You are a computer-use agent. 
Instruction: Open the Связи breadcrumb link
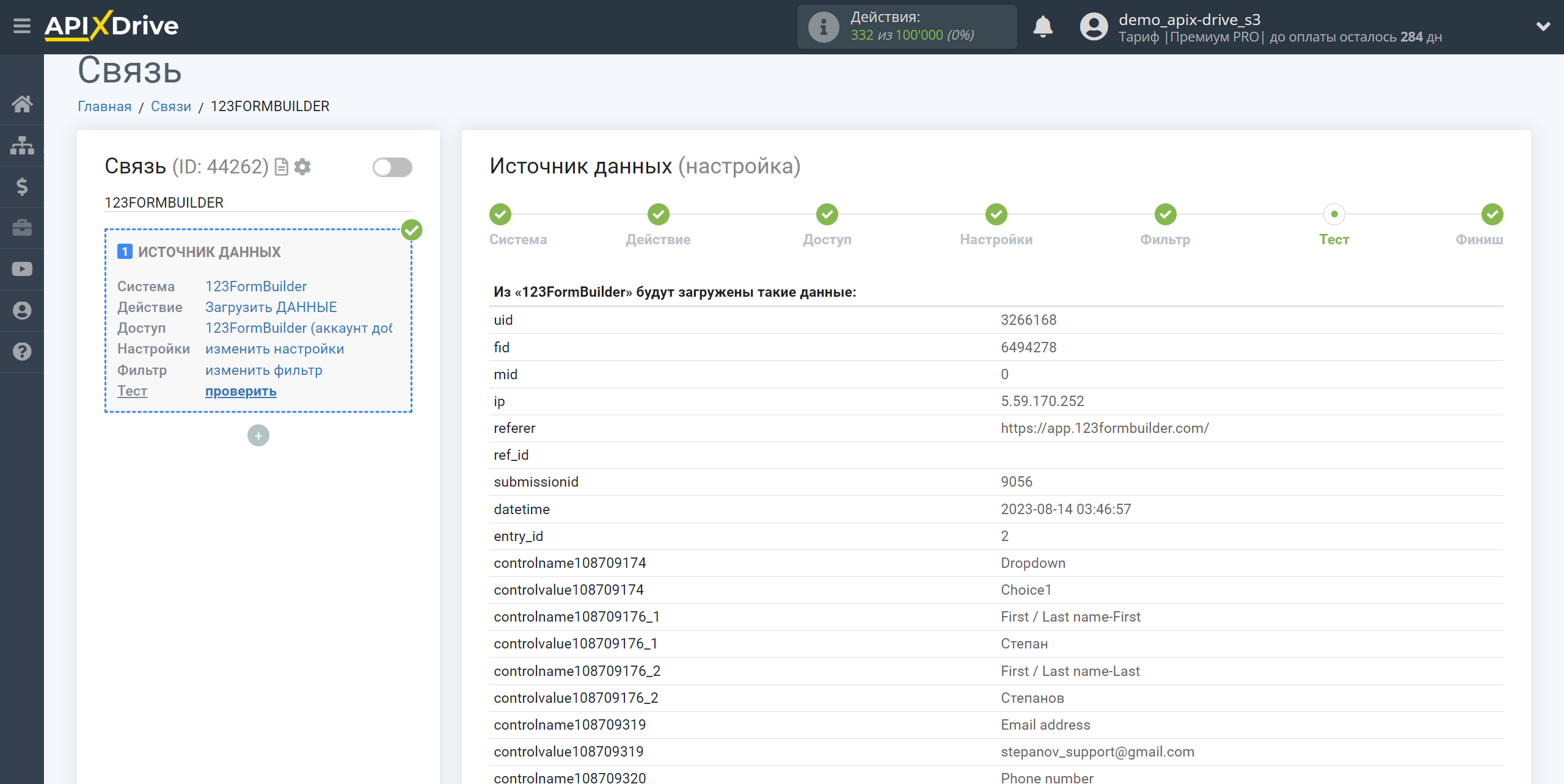coord(171,106)
